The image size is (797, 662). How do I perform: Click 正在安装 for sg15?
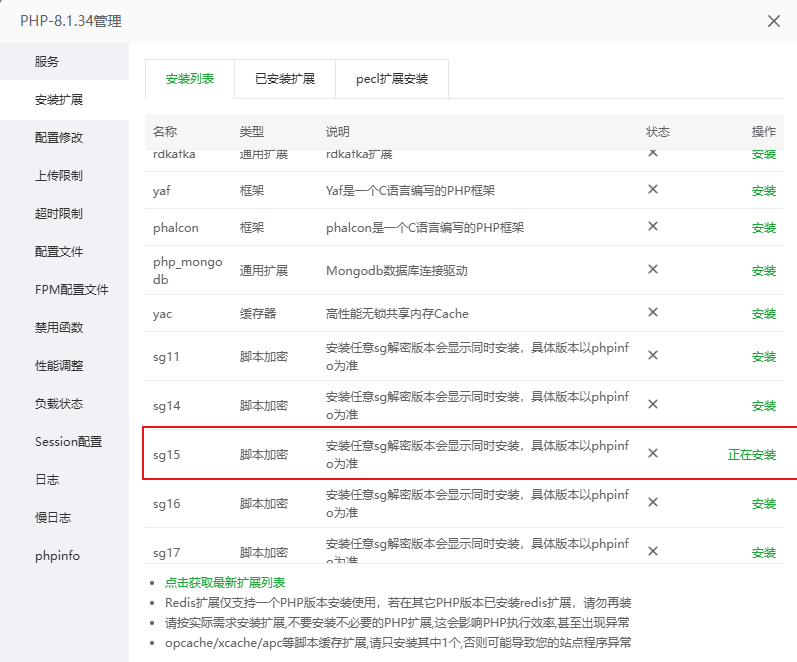pos(752,455)
